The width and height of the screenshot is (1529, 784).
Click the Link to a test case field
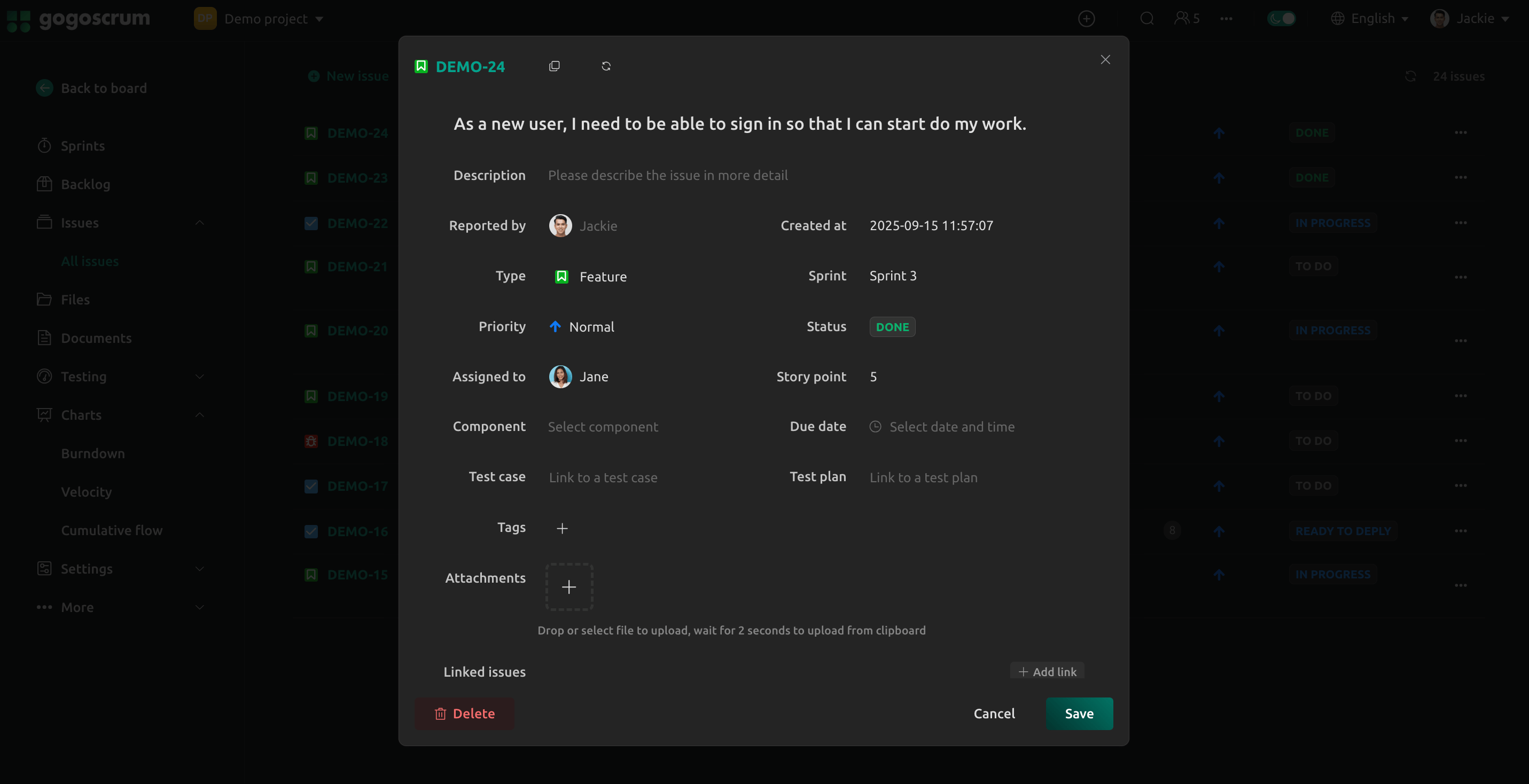point(603,478)
